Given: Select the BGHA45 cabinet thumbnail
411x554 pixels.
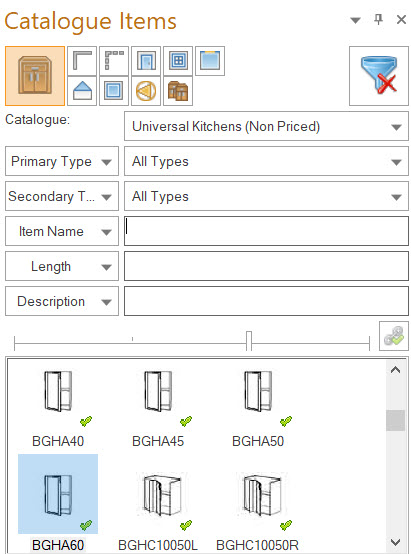Looking at the screenshot, I should tap(158, 408).
